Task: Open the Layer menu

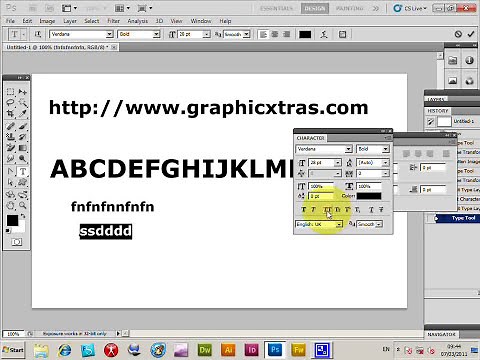Action: point(70,21)
